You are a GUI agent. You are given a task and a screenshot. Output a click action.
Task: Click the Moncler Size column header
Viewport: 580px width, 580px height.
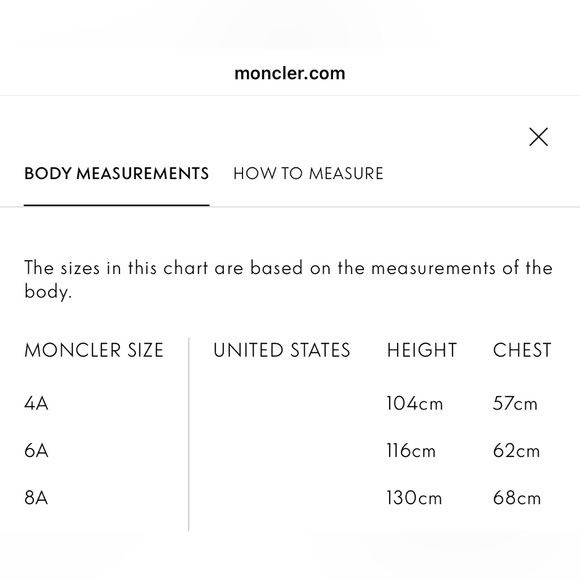[x=94, y=350]
